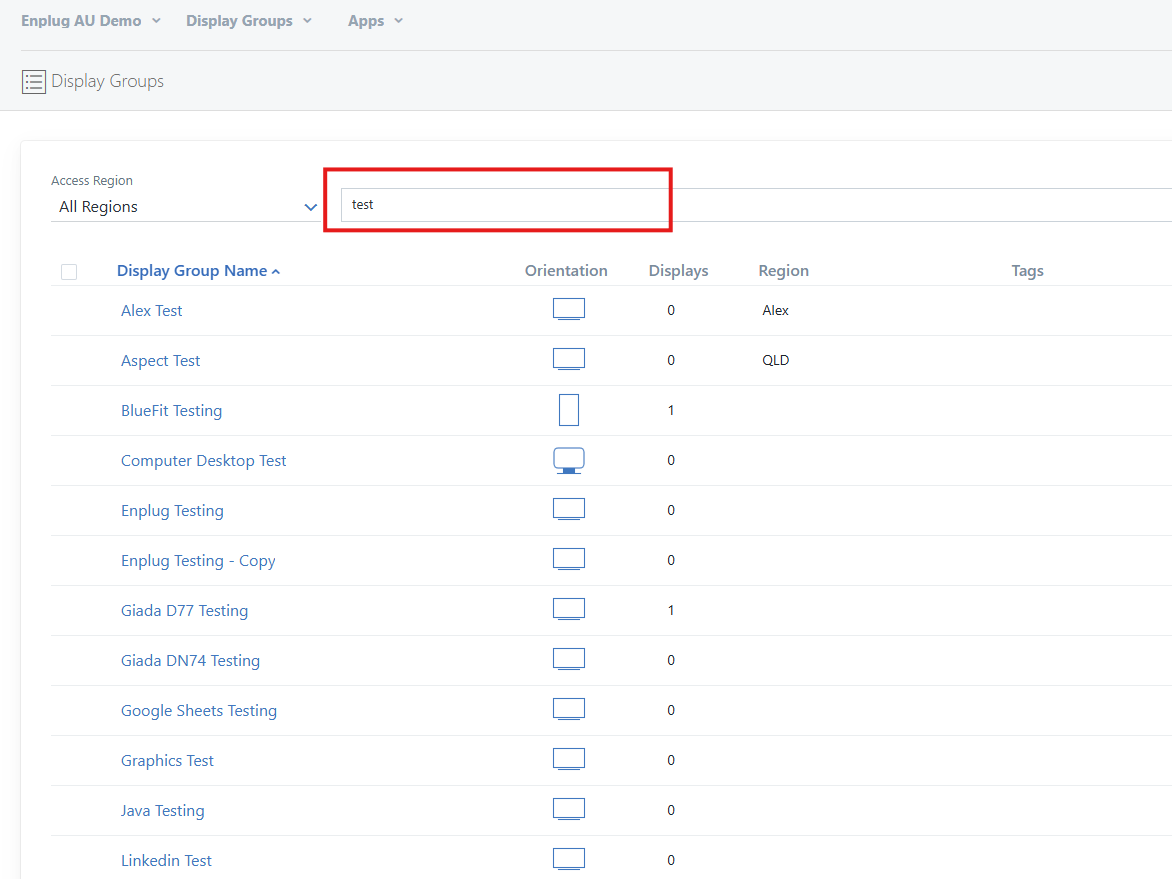
Task: Click orientation icon in Aspect Test row
Action: click(568, 359)
